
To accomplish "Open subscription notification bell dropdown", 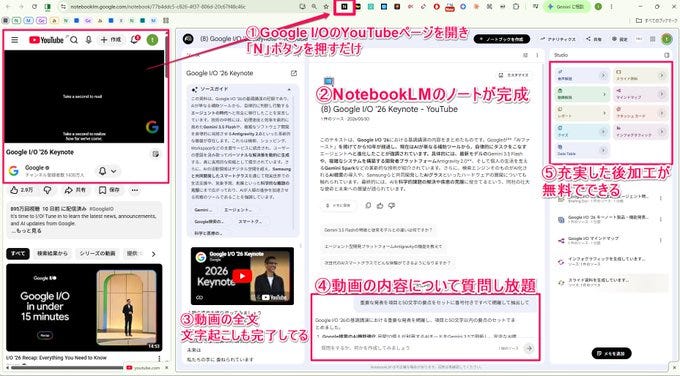I will pos(108,171).
